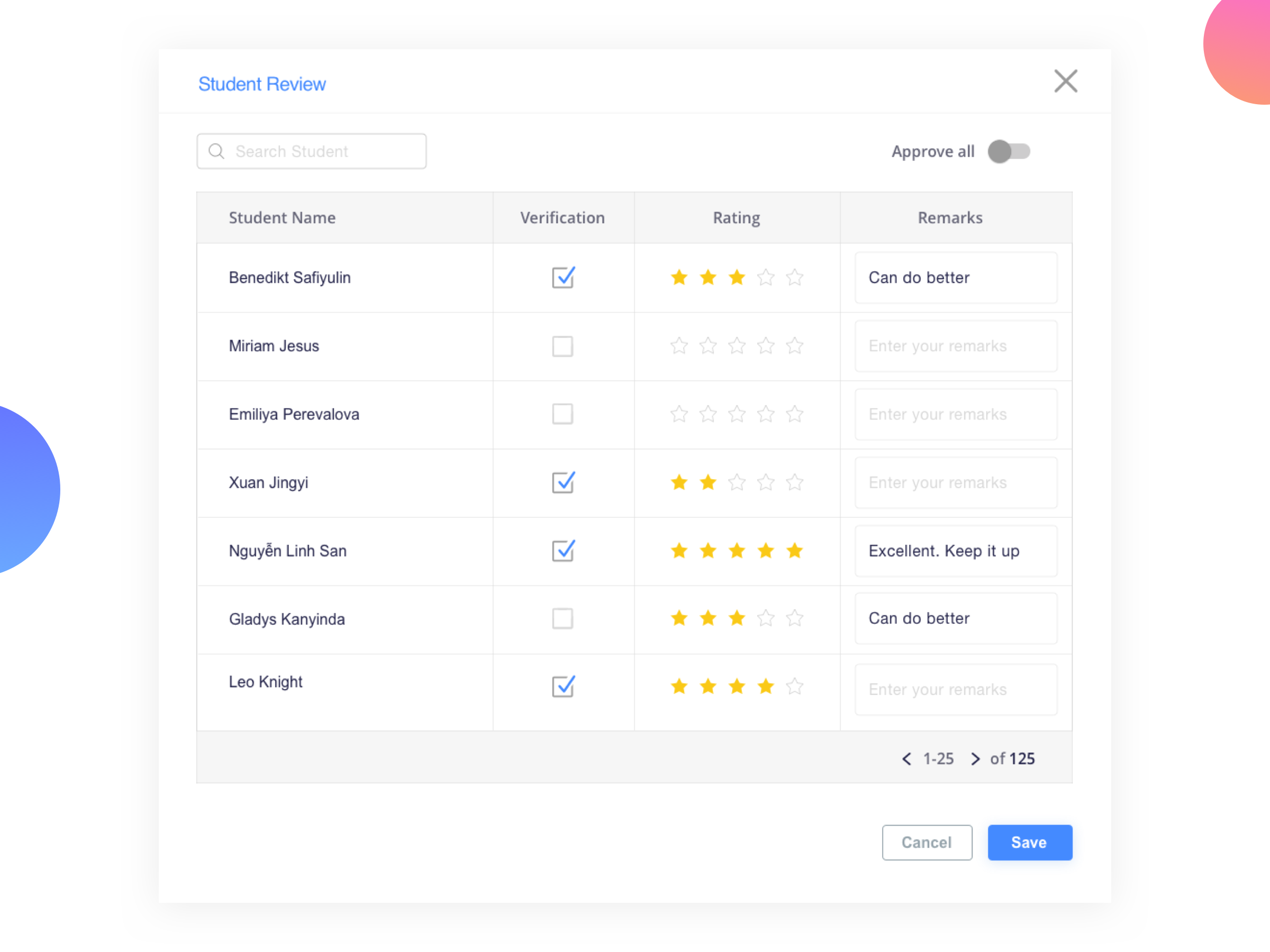Give Miriam Jesus a five-star rating

[x=795, y=345]
